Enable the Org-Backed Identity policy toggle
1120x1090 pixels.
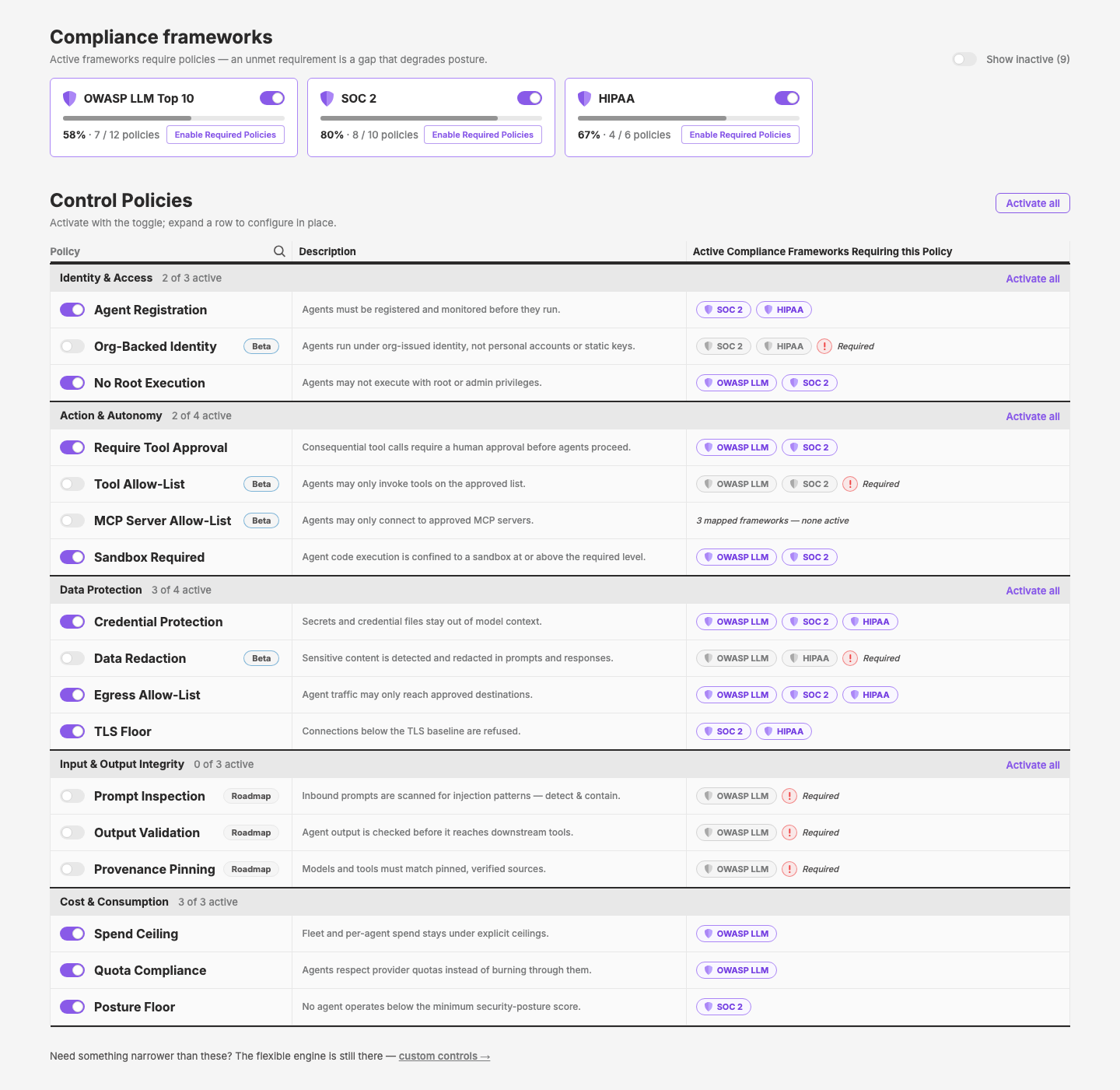coord(72,346)
